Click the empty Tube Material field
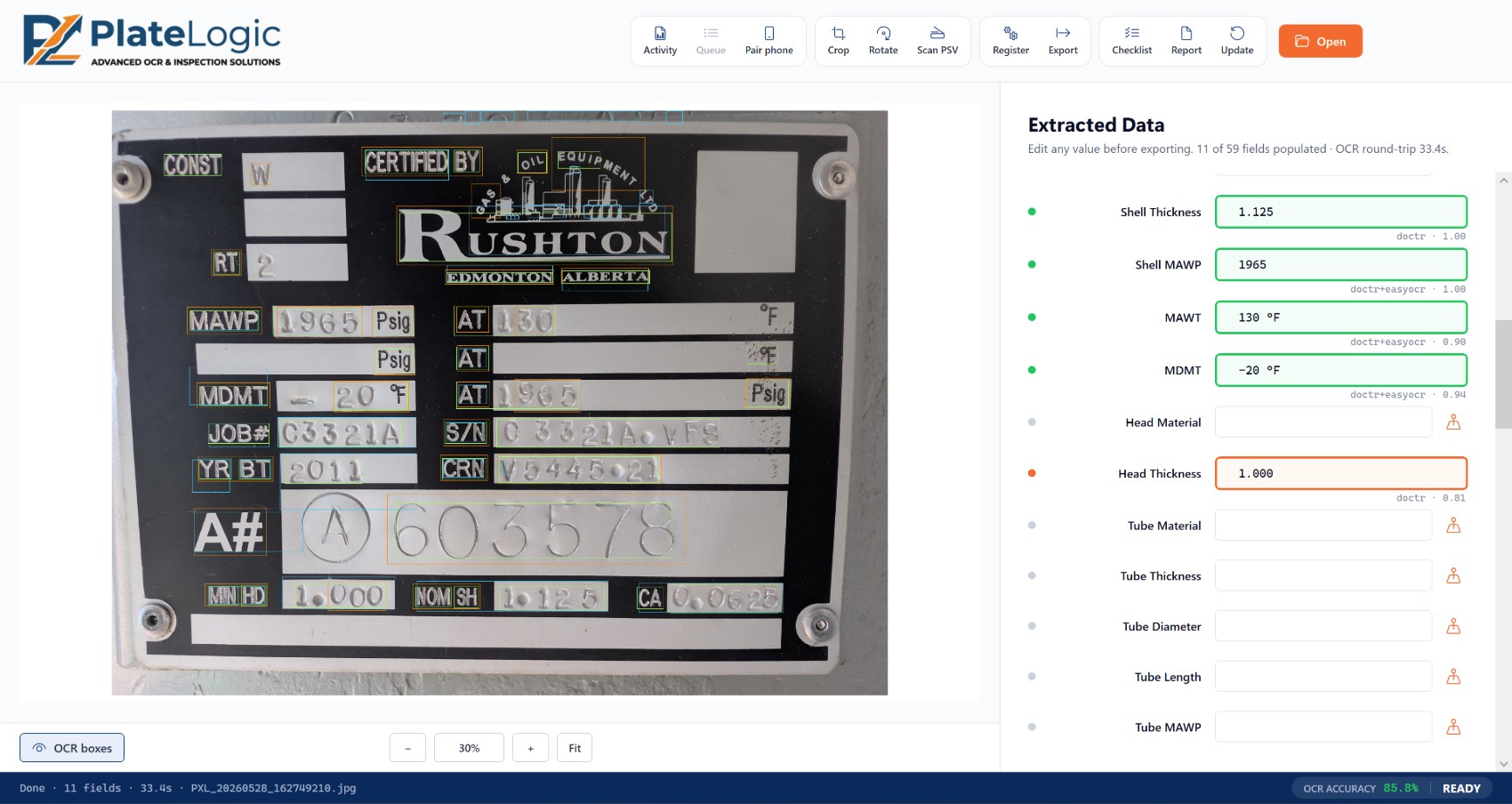Viewport: 1512px width, 804px height. click(x=1323, y=526)
